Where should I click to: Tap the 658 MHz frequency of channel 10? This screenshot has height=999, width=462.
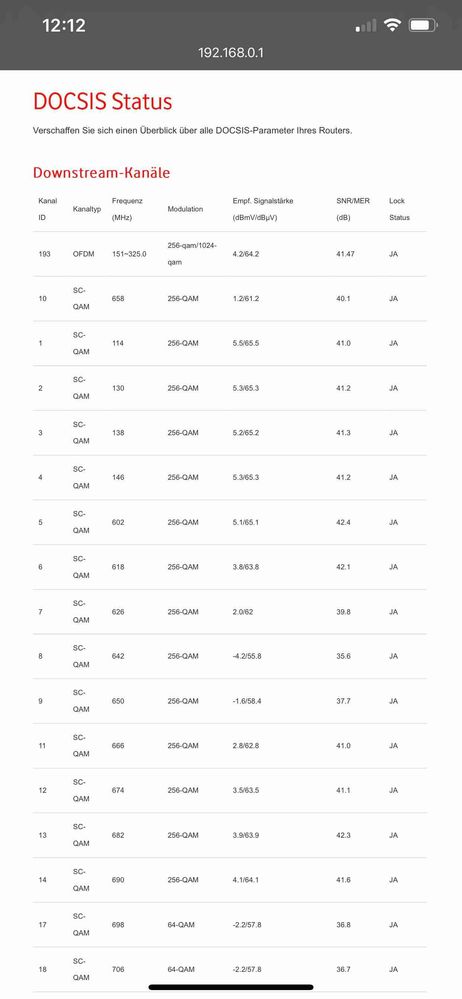click(x=118, y=298)
